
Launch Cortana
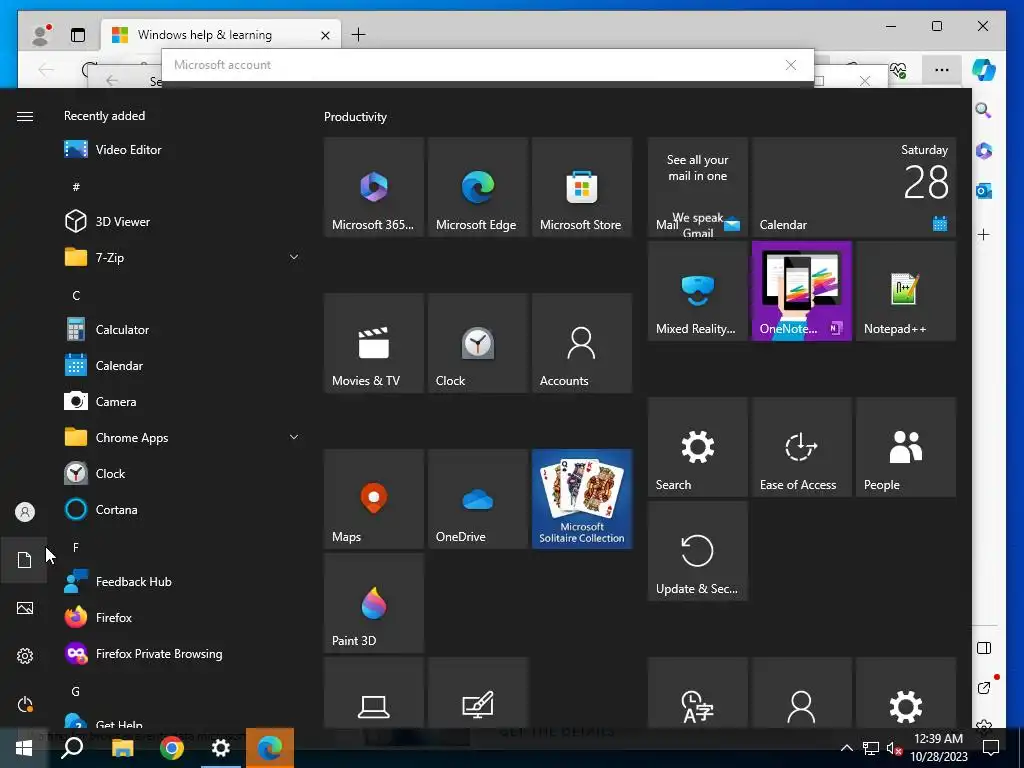pos(182,509)
